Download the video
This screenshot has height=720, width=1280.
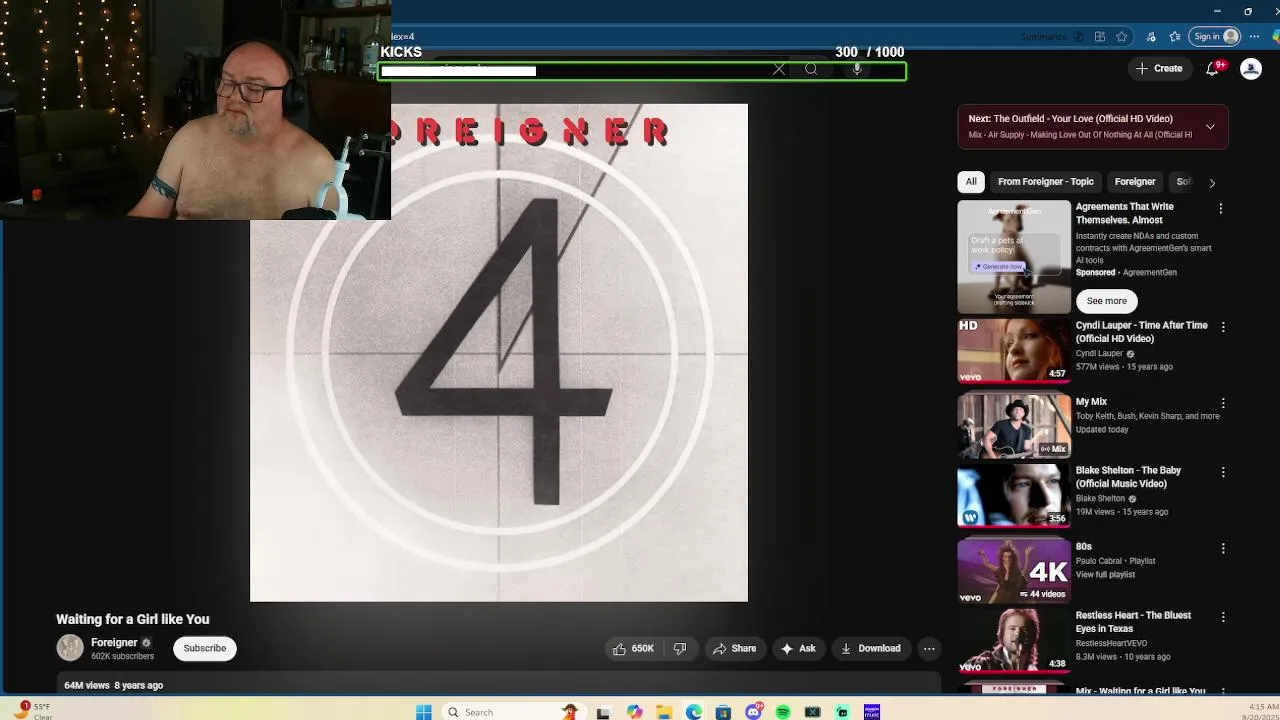coord(870,648)
